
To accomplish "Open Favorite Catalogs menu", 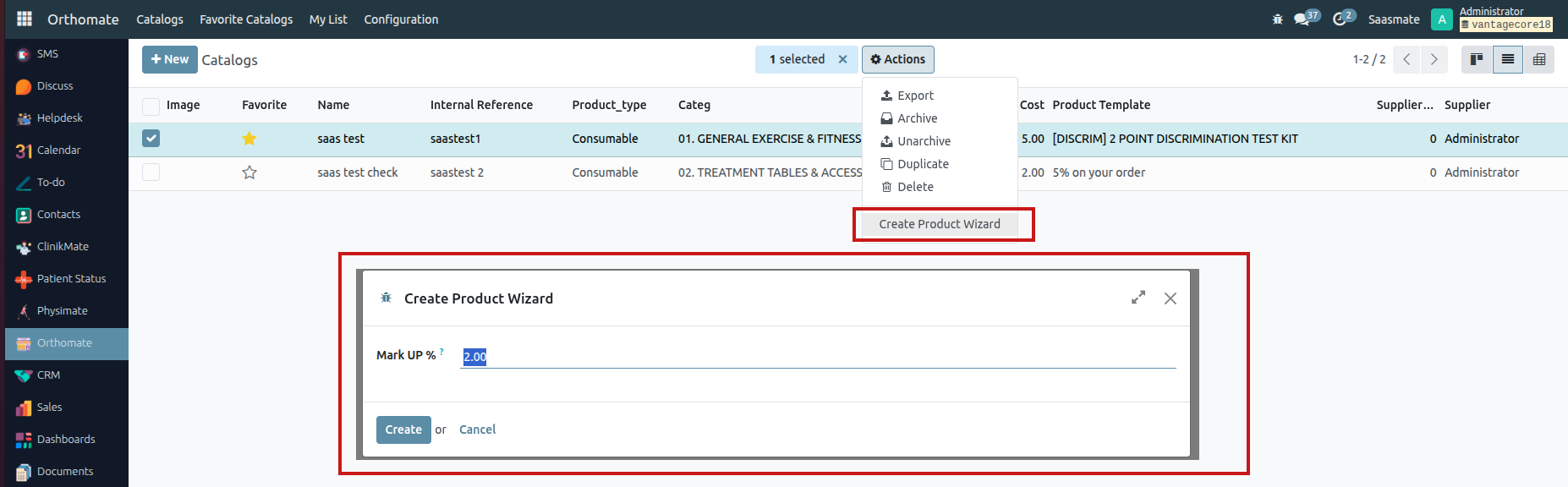I will coord(246,19).
